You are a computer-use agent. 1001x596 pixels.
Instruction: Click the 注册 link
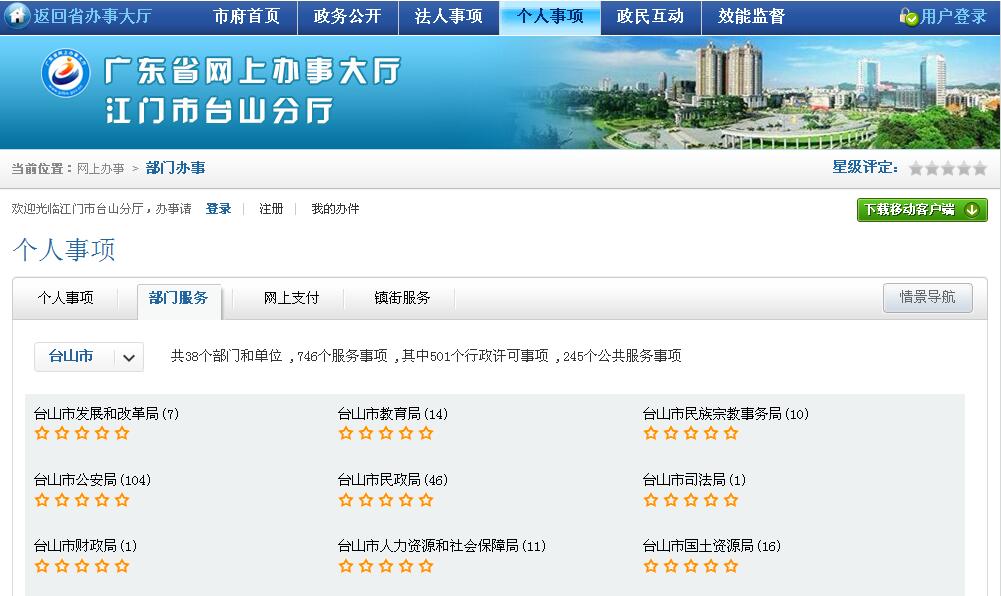click(271, 209)
